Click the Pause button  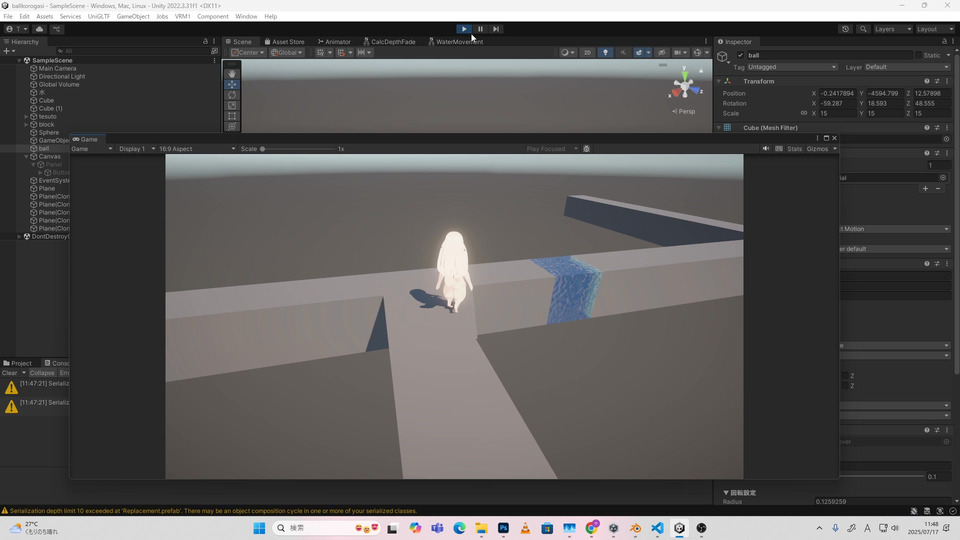coord(480,29)
